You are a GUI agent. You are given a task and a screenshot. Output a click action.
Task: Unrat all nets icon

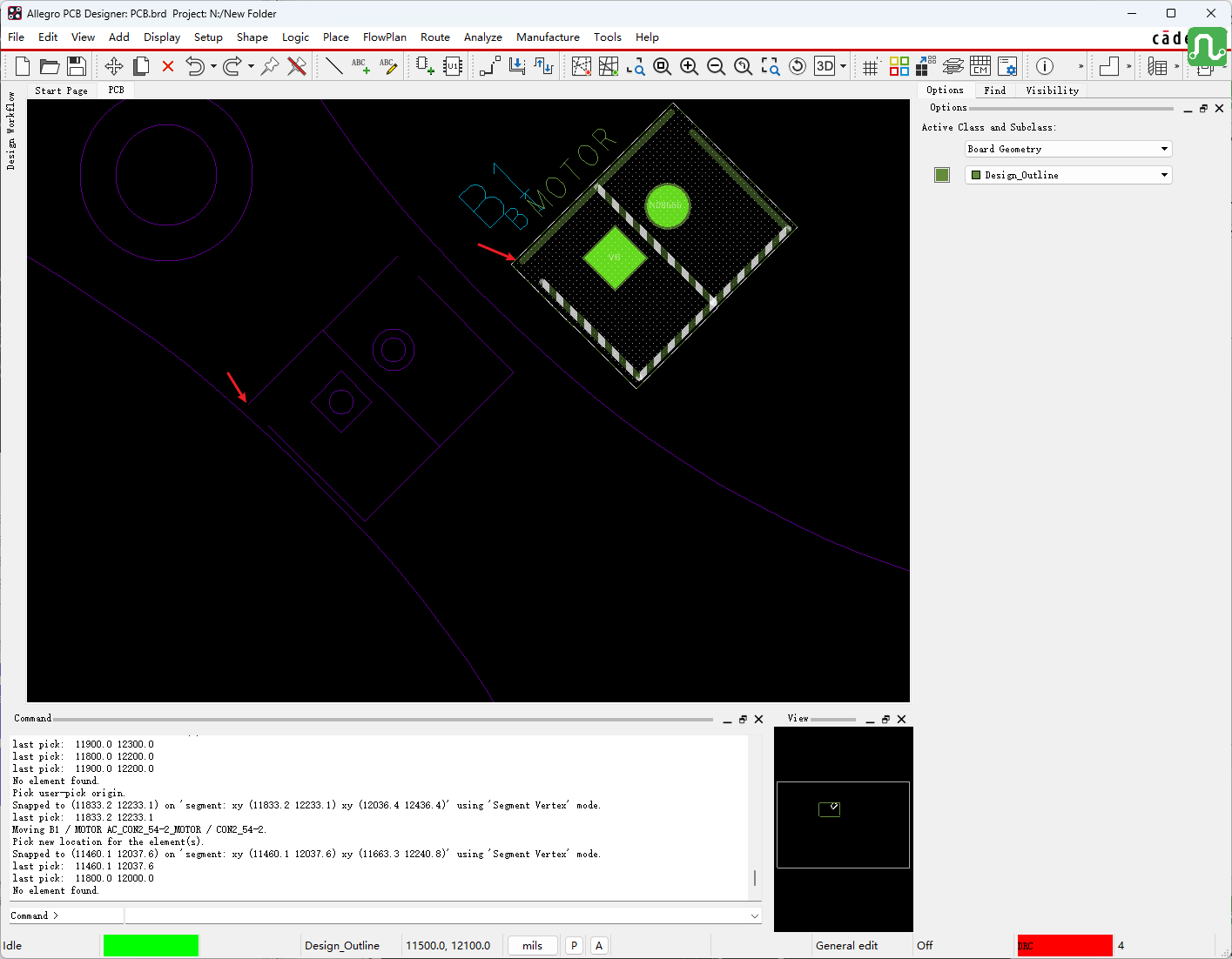[x=581, y=66]
